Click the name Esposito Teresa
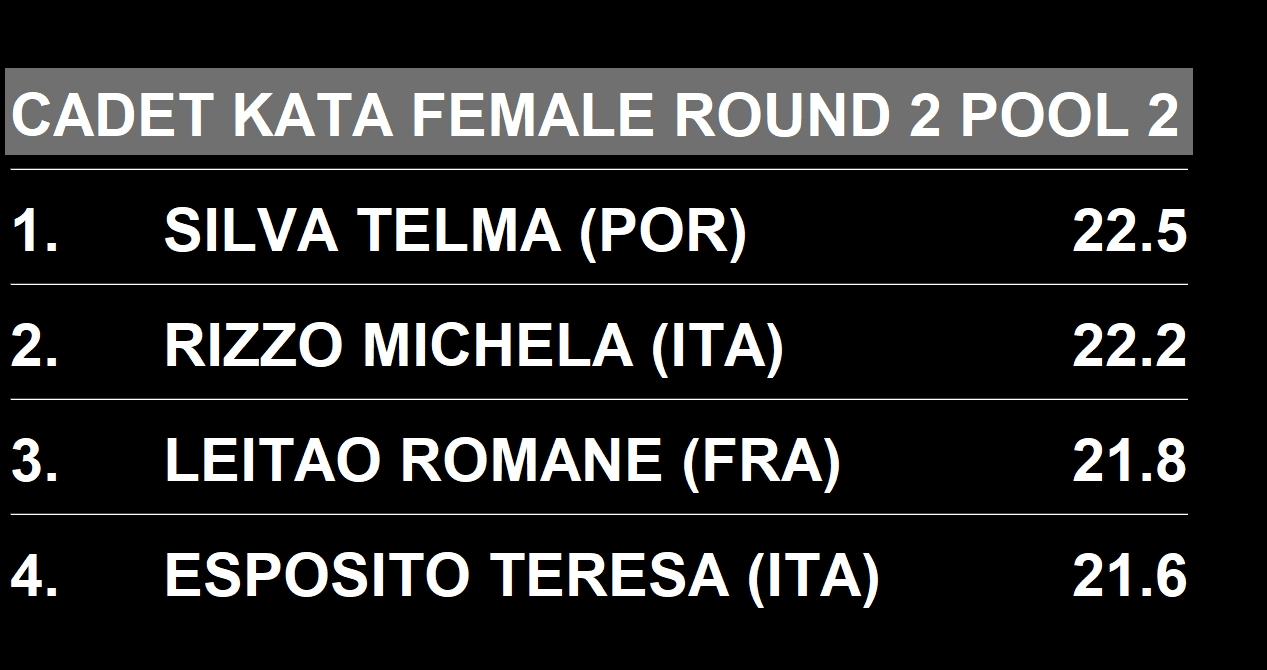Screen dimensions: 1267x670 coord(446,577)
